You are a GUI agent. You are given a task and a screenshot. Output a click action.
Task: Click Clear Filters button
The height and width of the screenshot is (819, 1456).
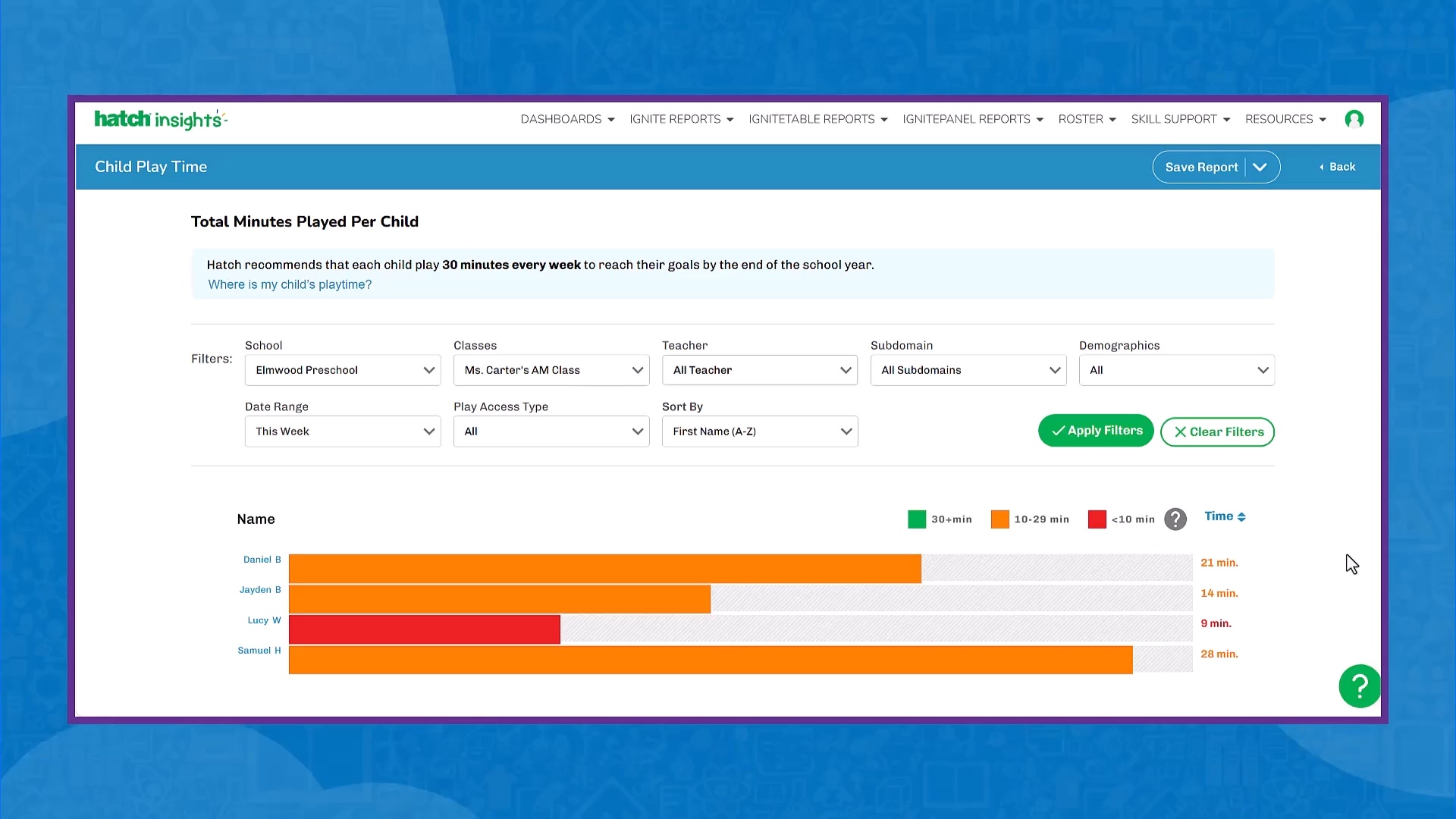pyautogui.click(x=1217, y=432)
